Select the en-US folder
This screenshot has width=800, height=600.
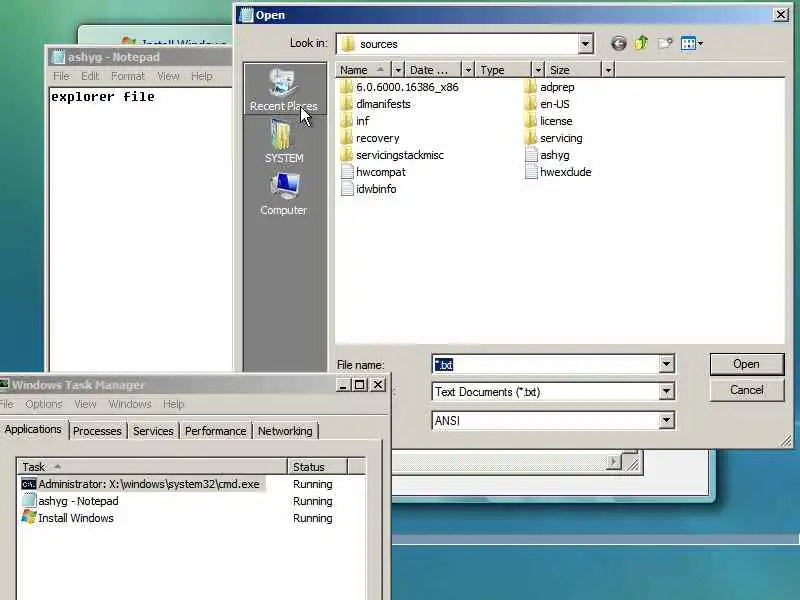547,104
